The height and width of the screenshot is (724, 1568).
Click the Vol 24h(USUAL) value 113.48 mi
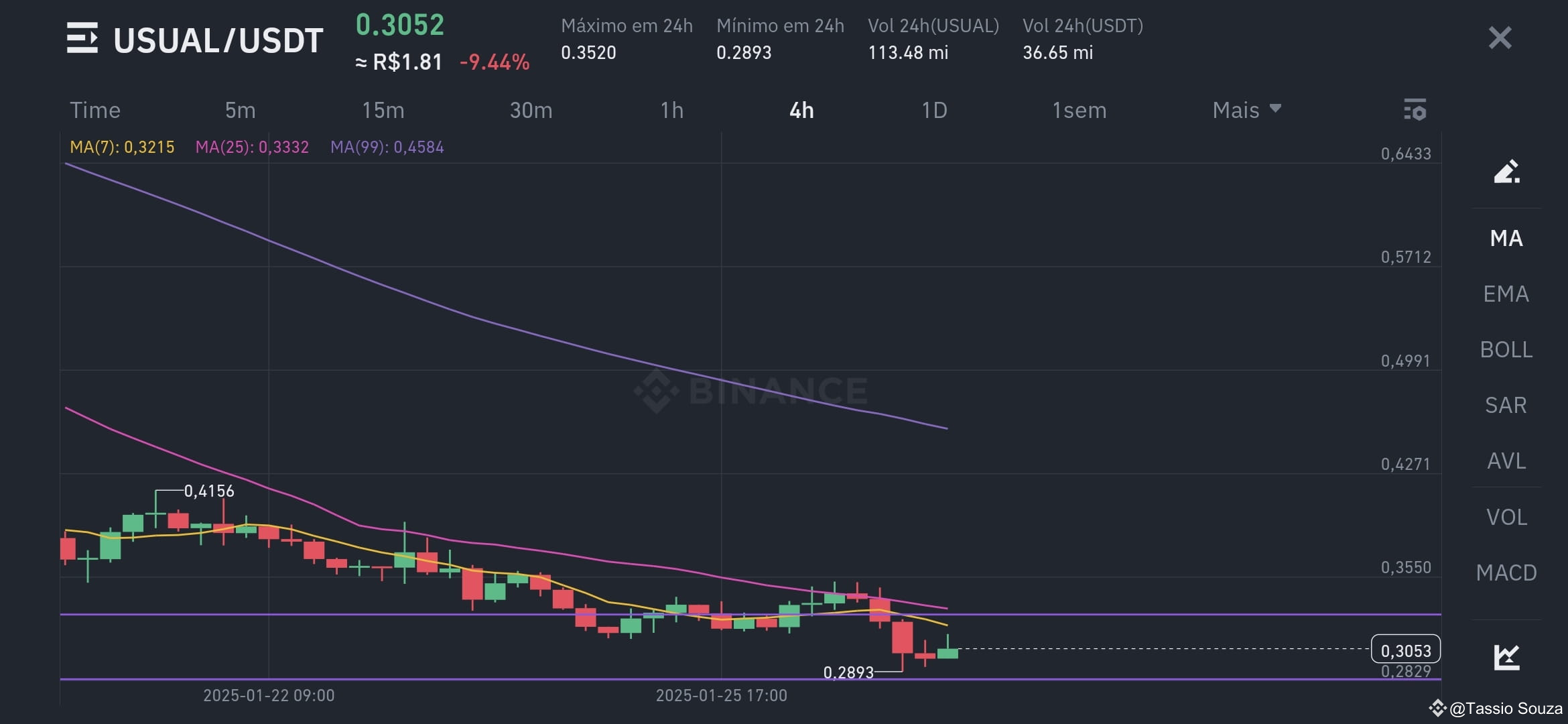(908, 52)
